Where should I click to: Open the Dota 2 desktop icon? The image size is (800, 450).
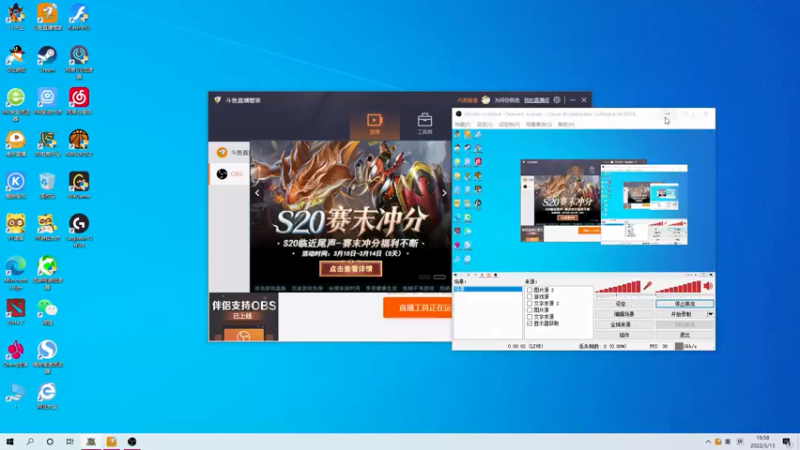pyautogui.click(x=16, y=312)
